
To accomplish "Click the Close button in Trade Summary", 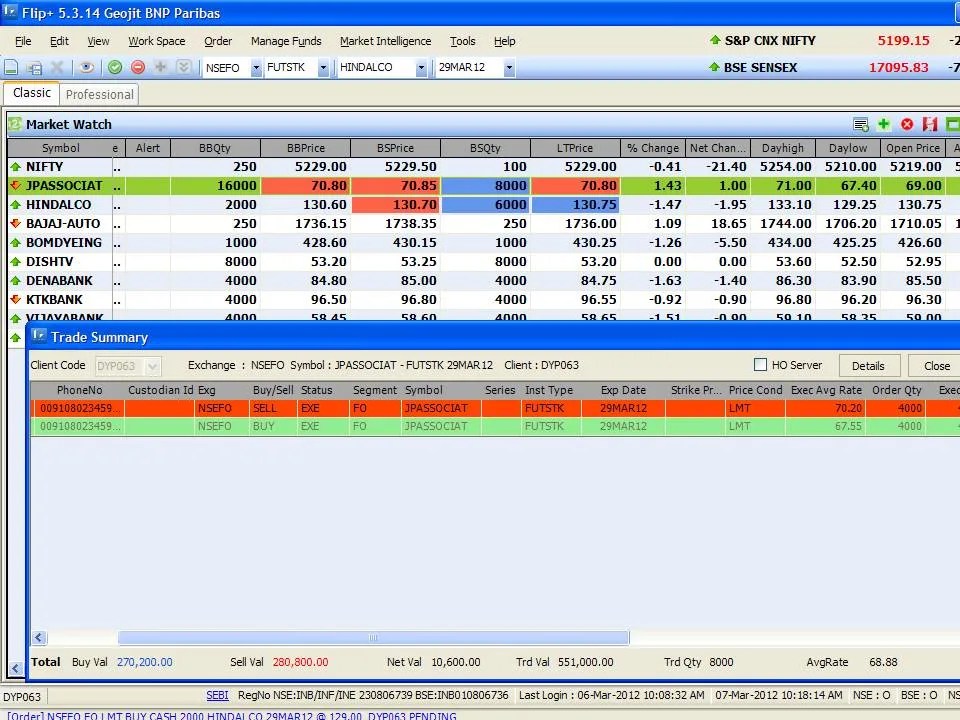I will tap(936, 366).
